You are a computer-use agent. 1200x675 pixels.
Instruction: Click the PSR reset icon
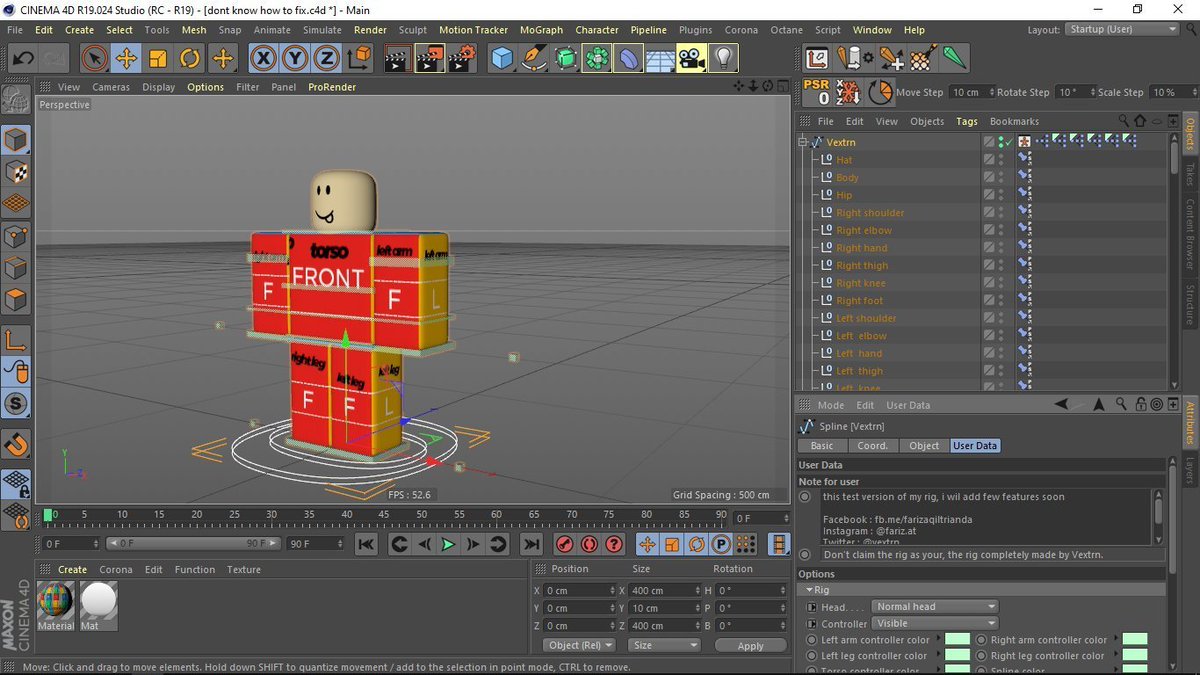pyautogui.click(x=817, y=92)
